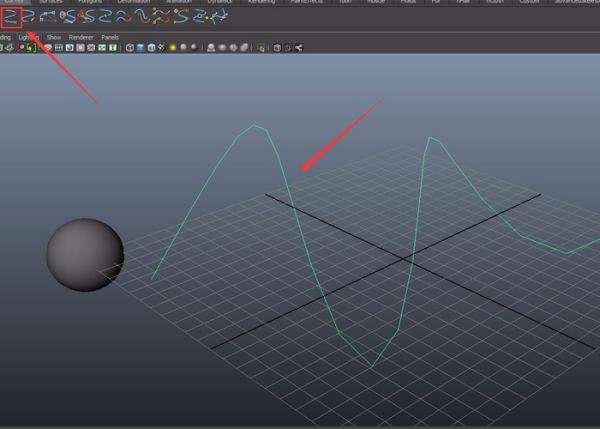Click the Rebuild Curve icon with yellow points
The height and width of the screenshot is (429, 600).
[161, 17]
